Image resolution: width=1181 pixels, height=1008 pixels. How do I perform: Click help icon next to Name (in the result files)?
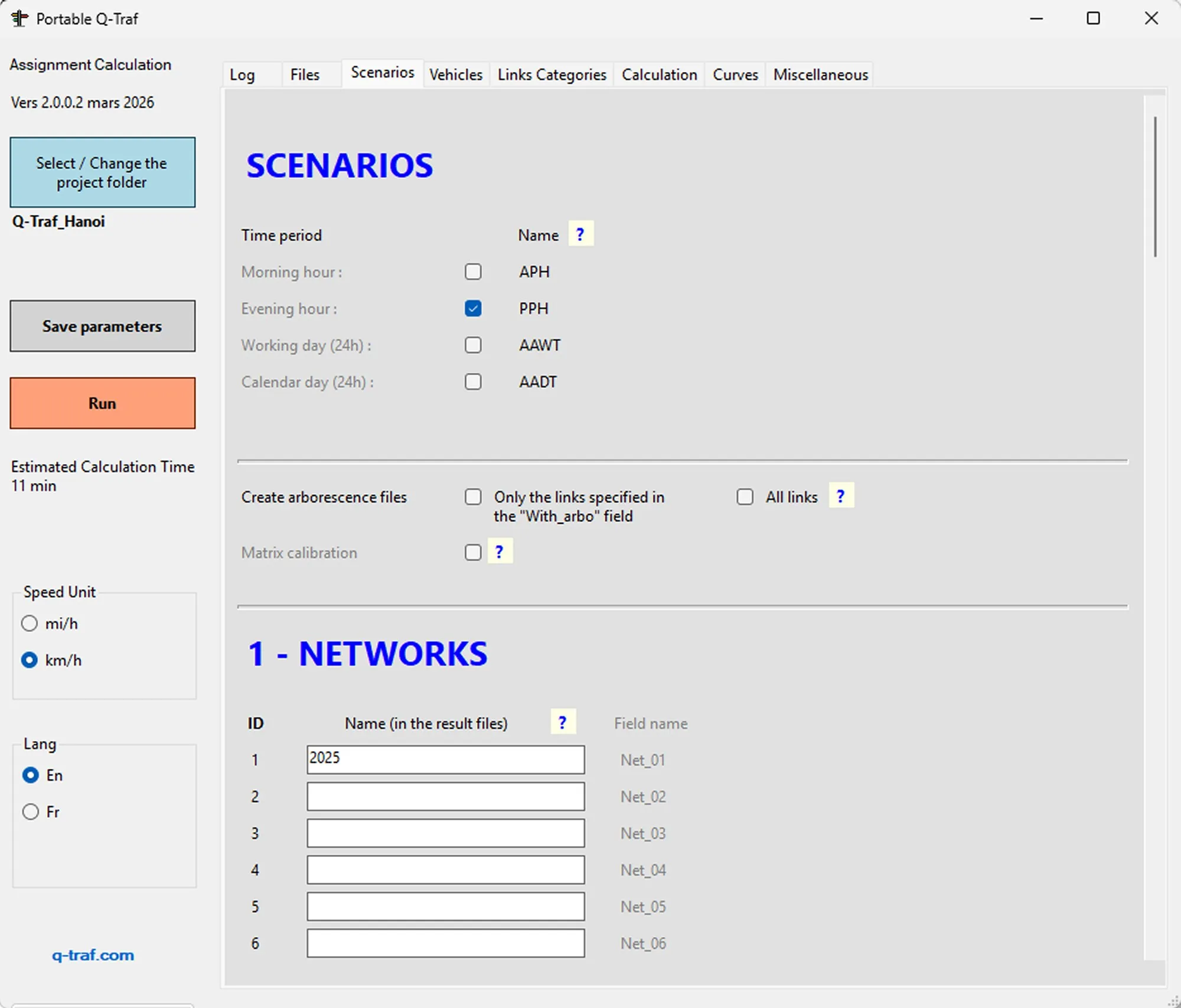[x=562, y=722]
